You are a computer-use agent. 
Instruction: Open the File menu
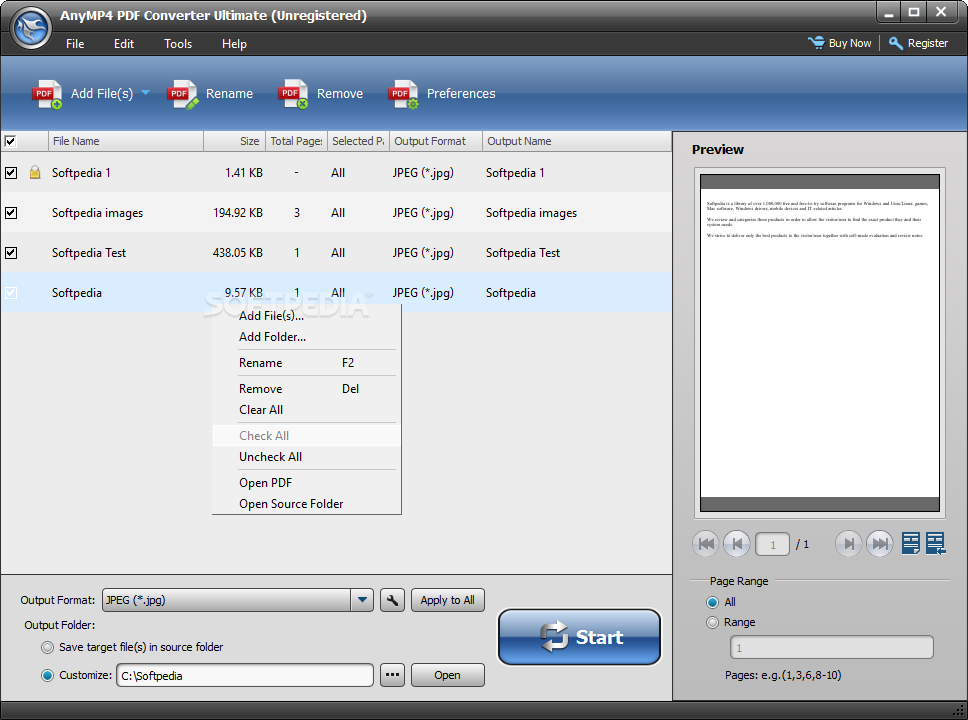[x=75, y=44]
